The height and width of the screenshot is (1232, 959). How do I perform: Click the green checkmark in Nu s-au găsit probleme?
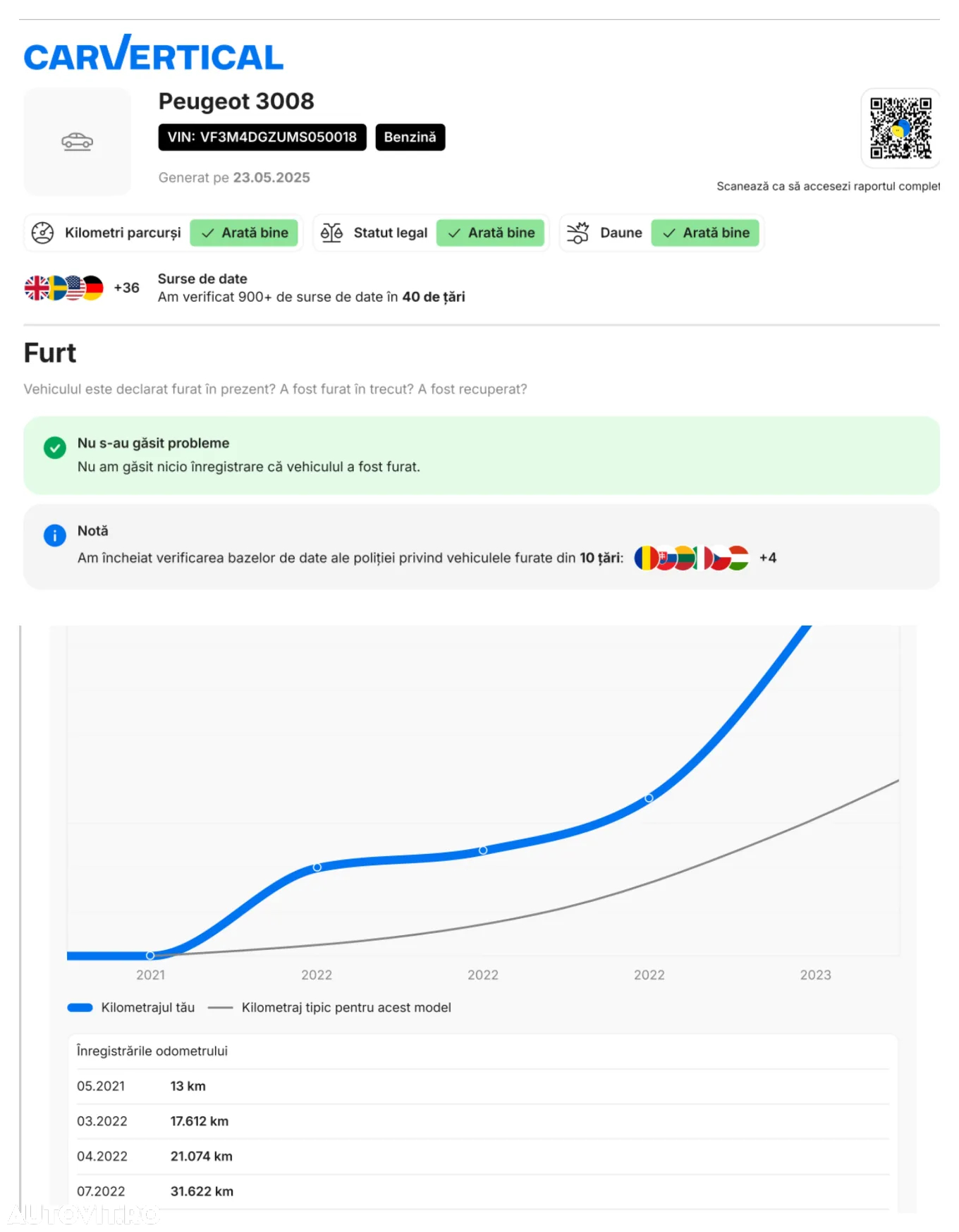(x=55, y=448)
